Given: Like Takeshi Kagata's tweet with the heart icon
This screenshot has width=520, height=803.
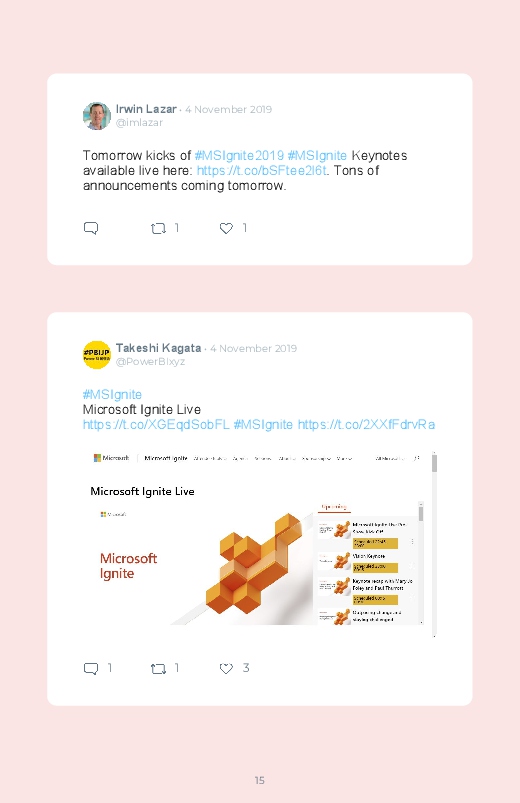Looking at the screenshot, I should (226, 668).
